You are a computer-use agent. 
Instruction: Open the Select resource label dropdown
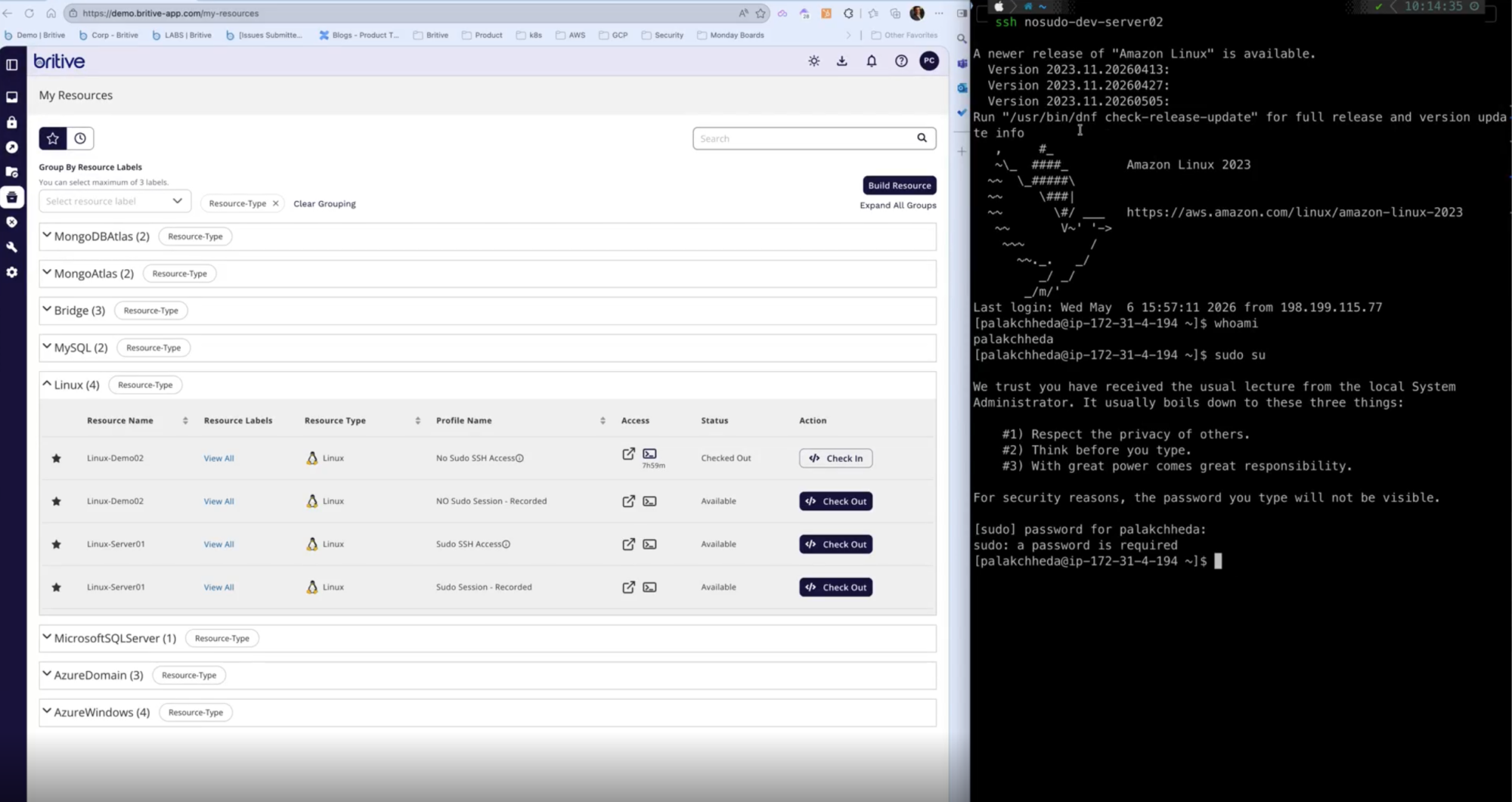tap(114, 201)
